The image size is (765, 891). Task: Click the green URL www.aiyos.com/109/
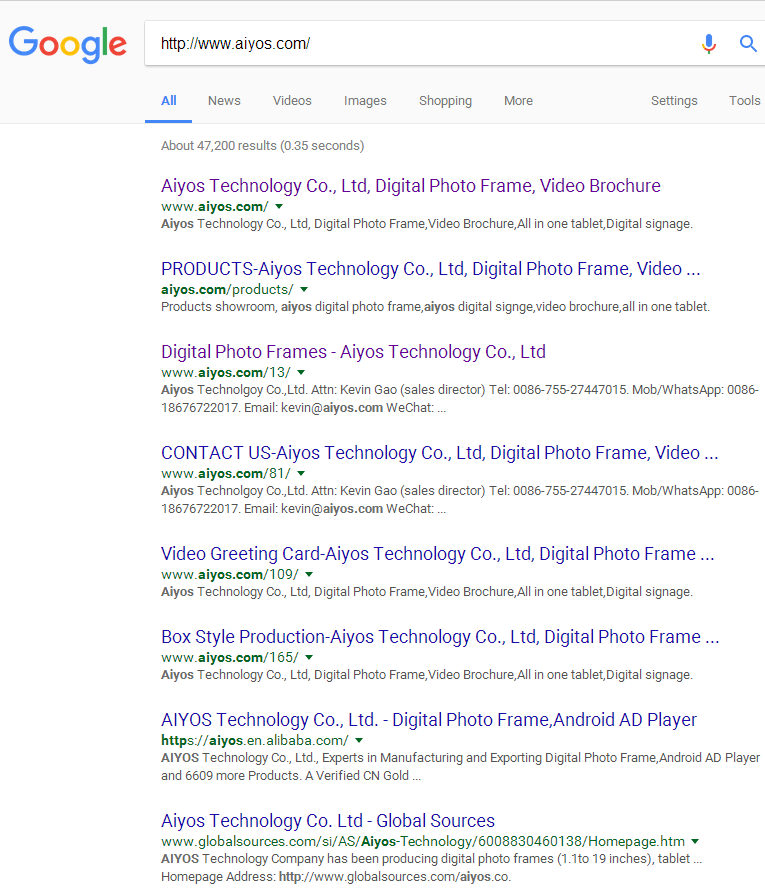230,575
